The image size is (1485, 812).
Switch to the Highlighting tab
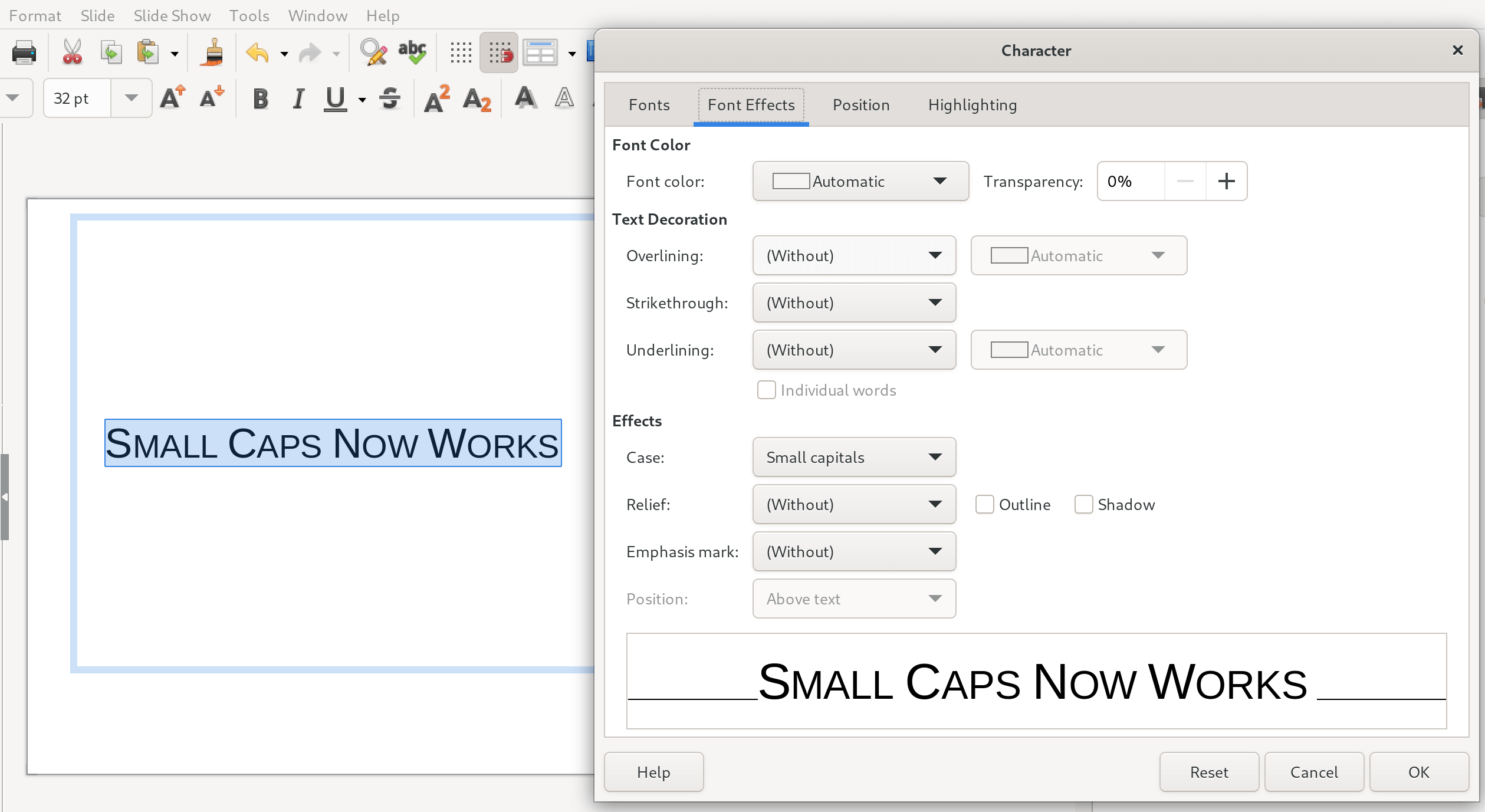click(972, 105)
